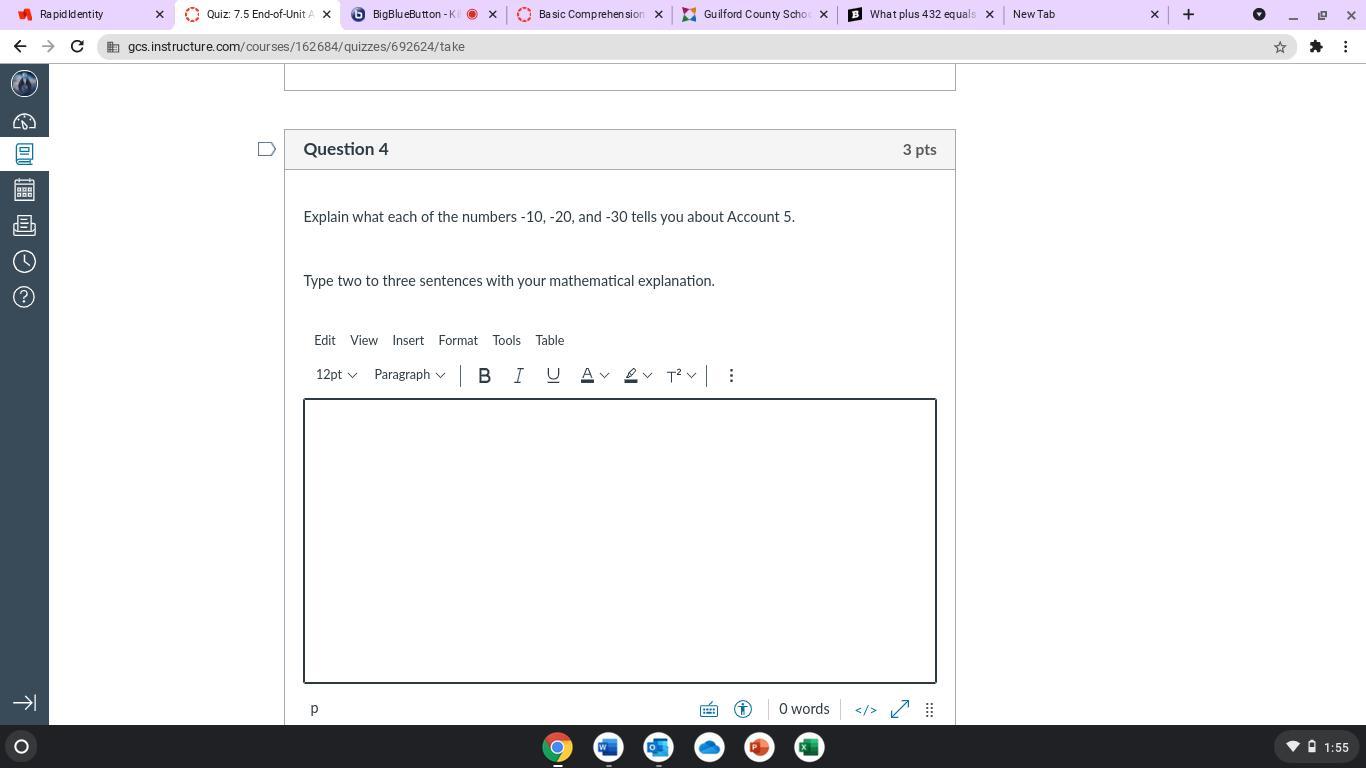
Task: Close the BigBlueButton tab
Action: click(x=492, y=14)
